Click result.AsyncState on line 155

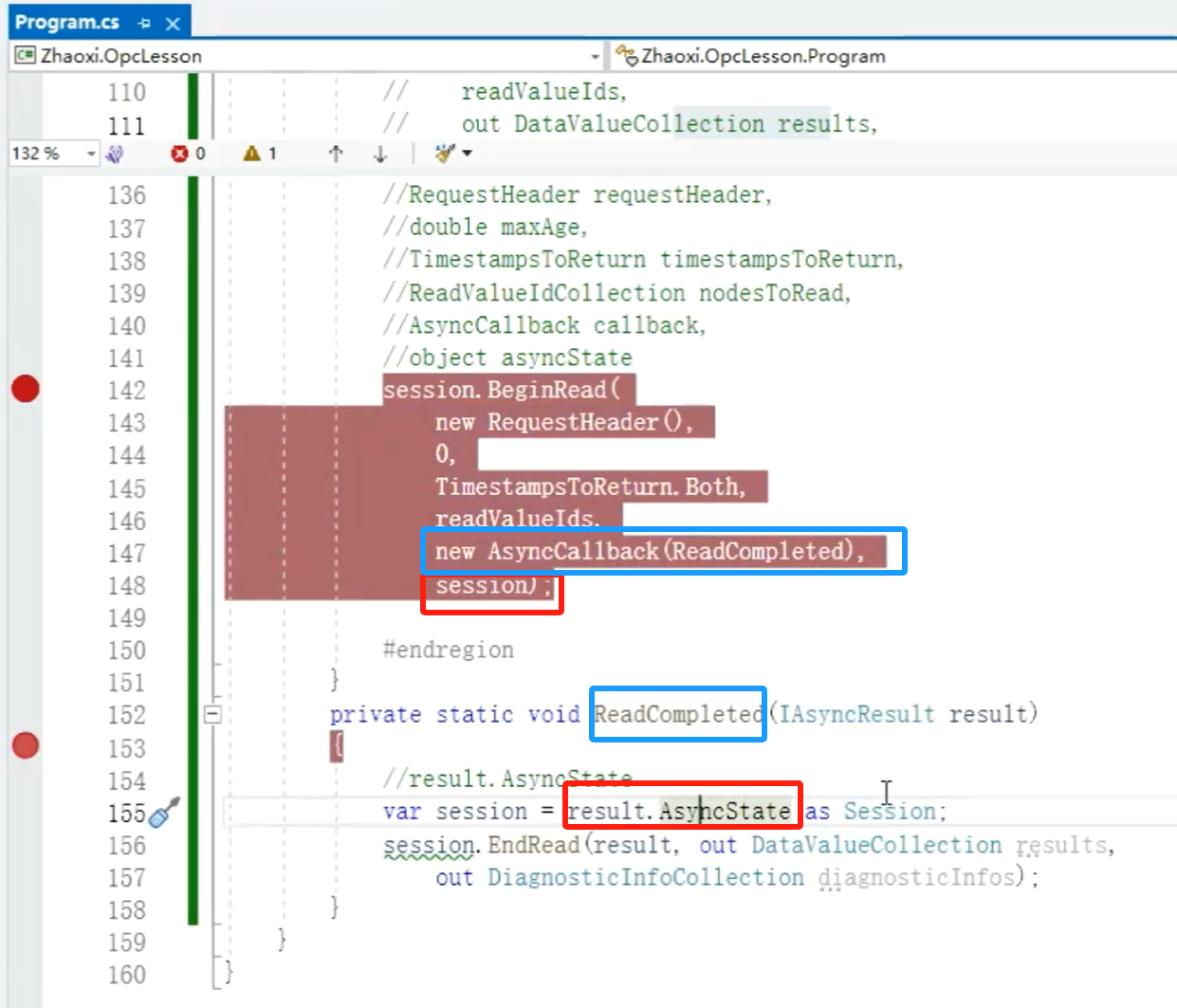(679, 811)
